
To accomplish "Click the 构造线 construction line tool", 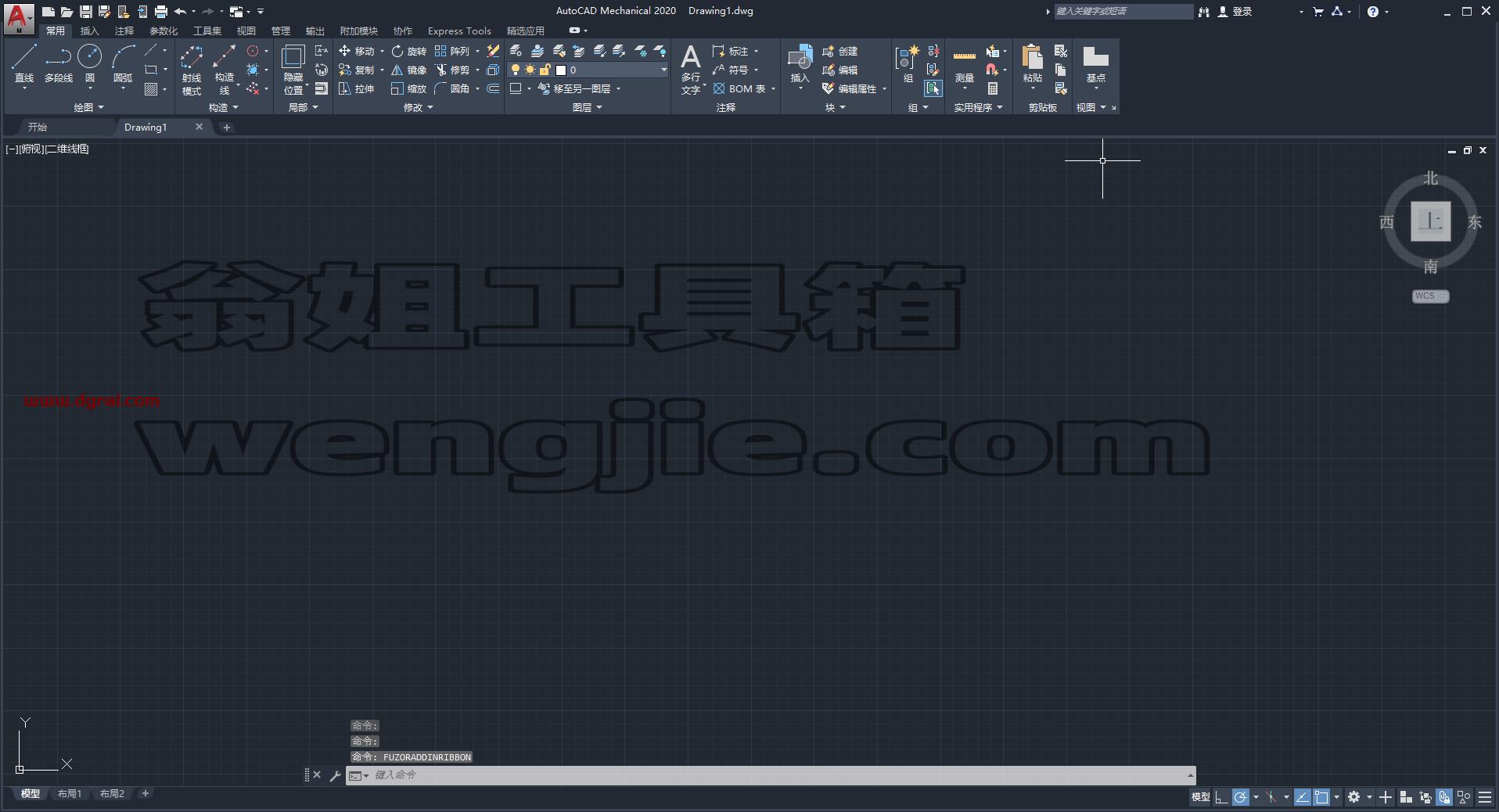I will [x=225, y=70].
